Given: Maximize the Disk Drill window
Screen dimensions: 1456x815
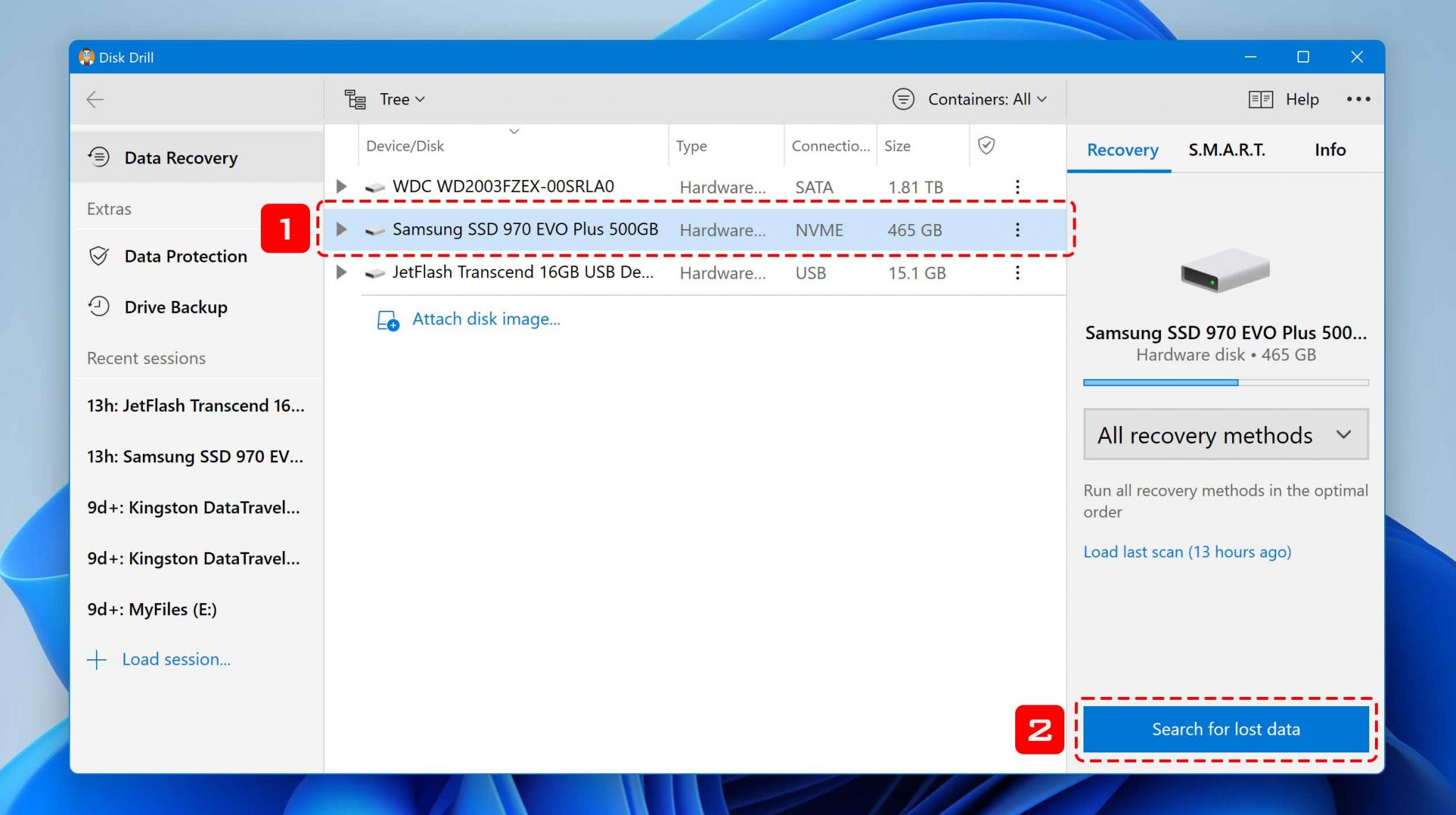Looking at the screenshot, I should coord(1303,57).
